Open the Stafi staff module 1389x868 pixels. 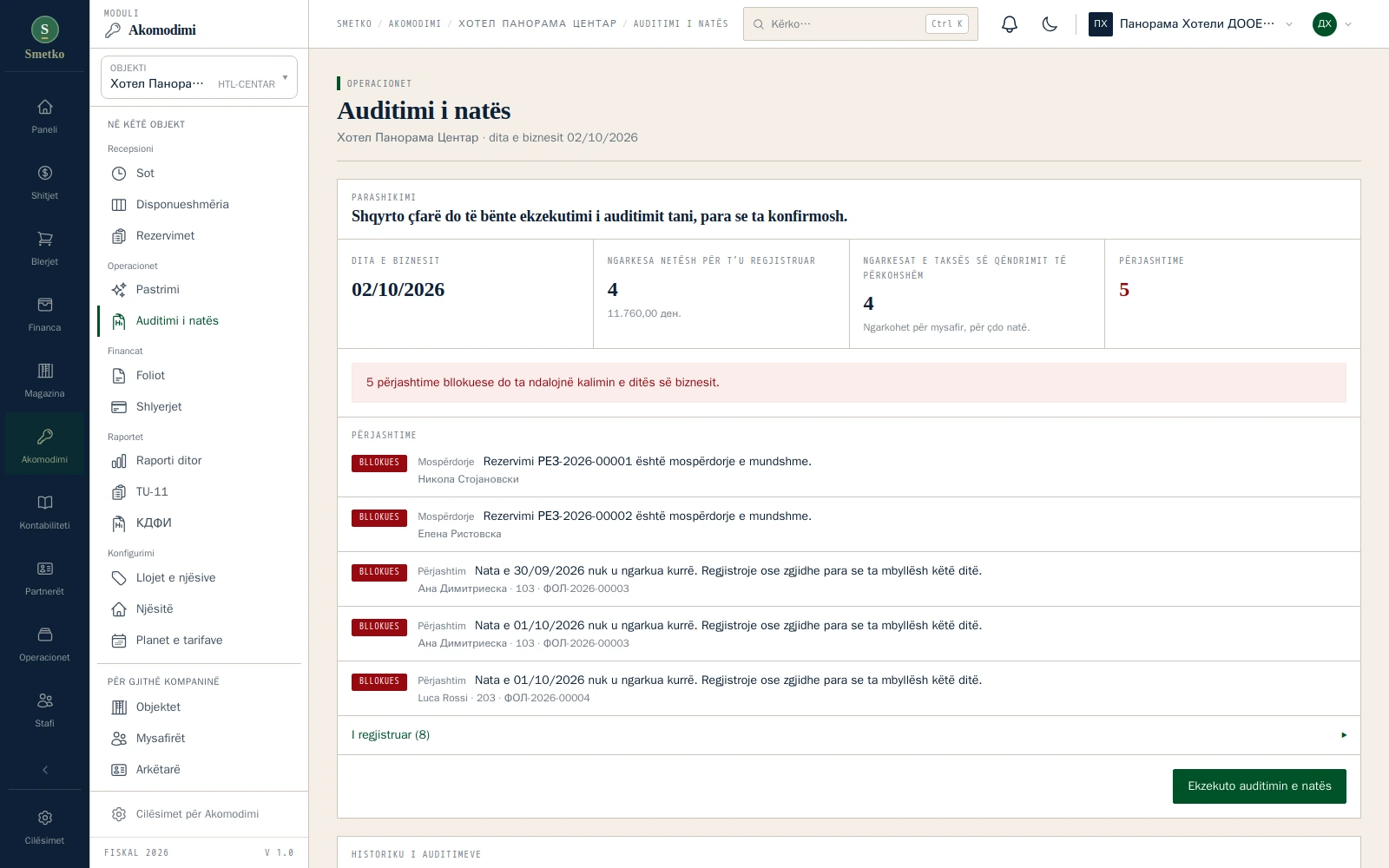tap(44, 711)
